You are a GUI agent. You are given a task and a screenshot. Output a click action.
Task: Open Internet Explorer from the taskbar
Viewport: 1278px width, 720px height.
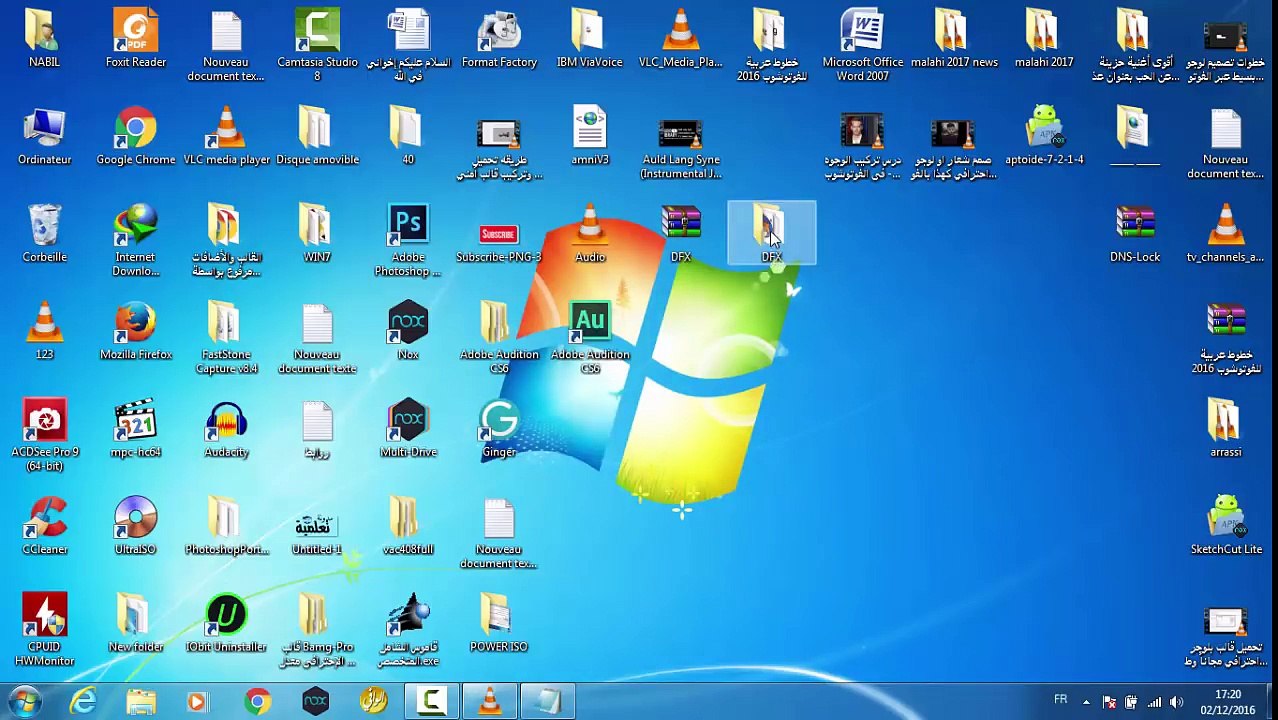83,702
